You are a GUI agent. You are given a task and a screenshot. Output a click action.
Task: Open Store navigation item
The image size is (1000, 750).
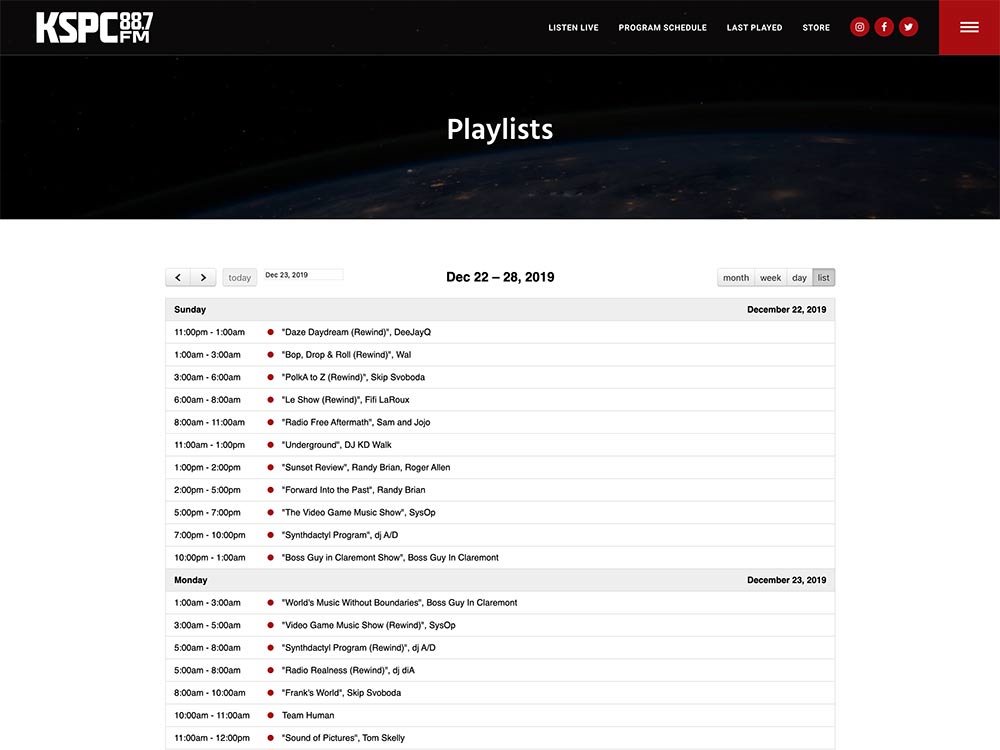[x=816, y=27]
